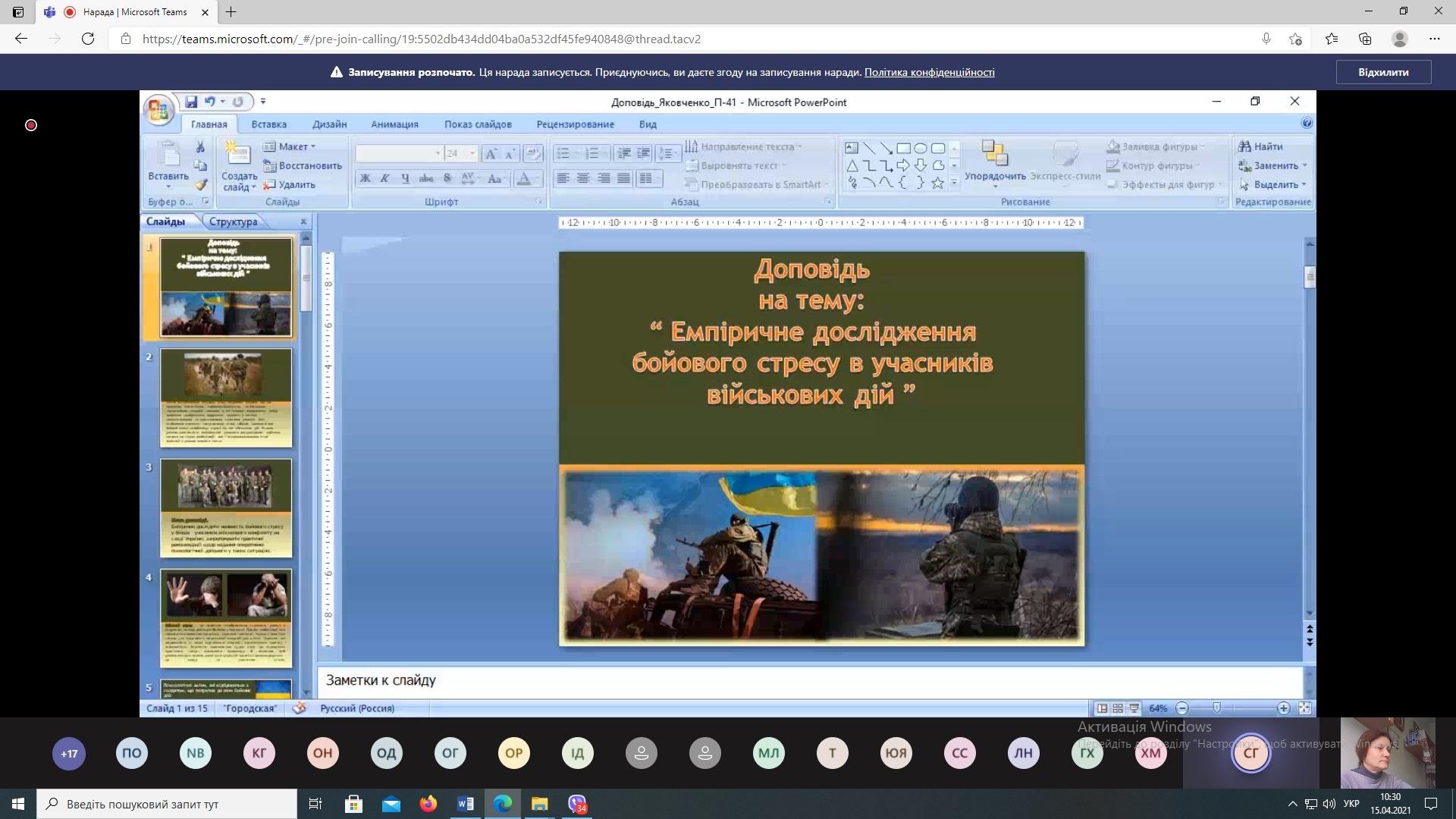Select the 5-point star shape
1456x819 pixels.
[x=937, y=183]
